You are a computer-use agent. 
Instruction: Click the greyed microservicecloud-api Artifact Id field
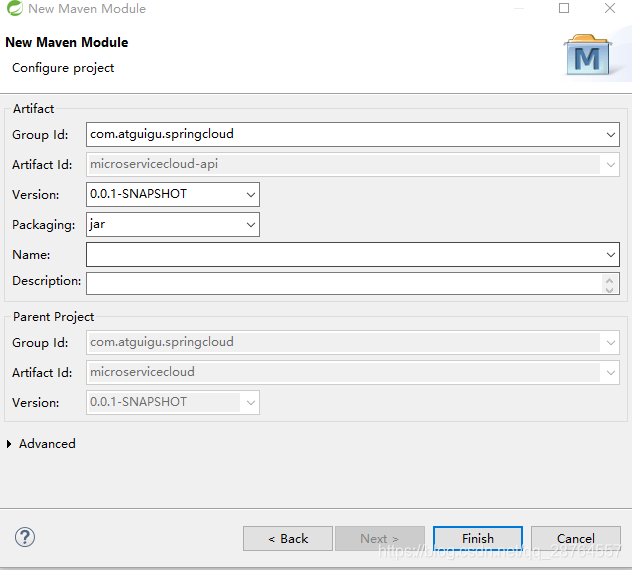pos(353,164)
